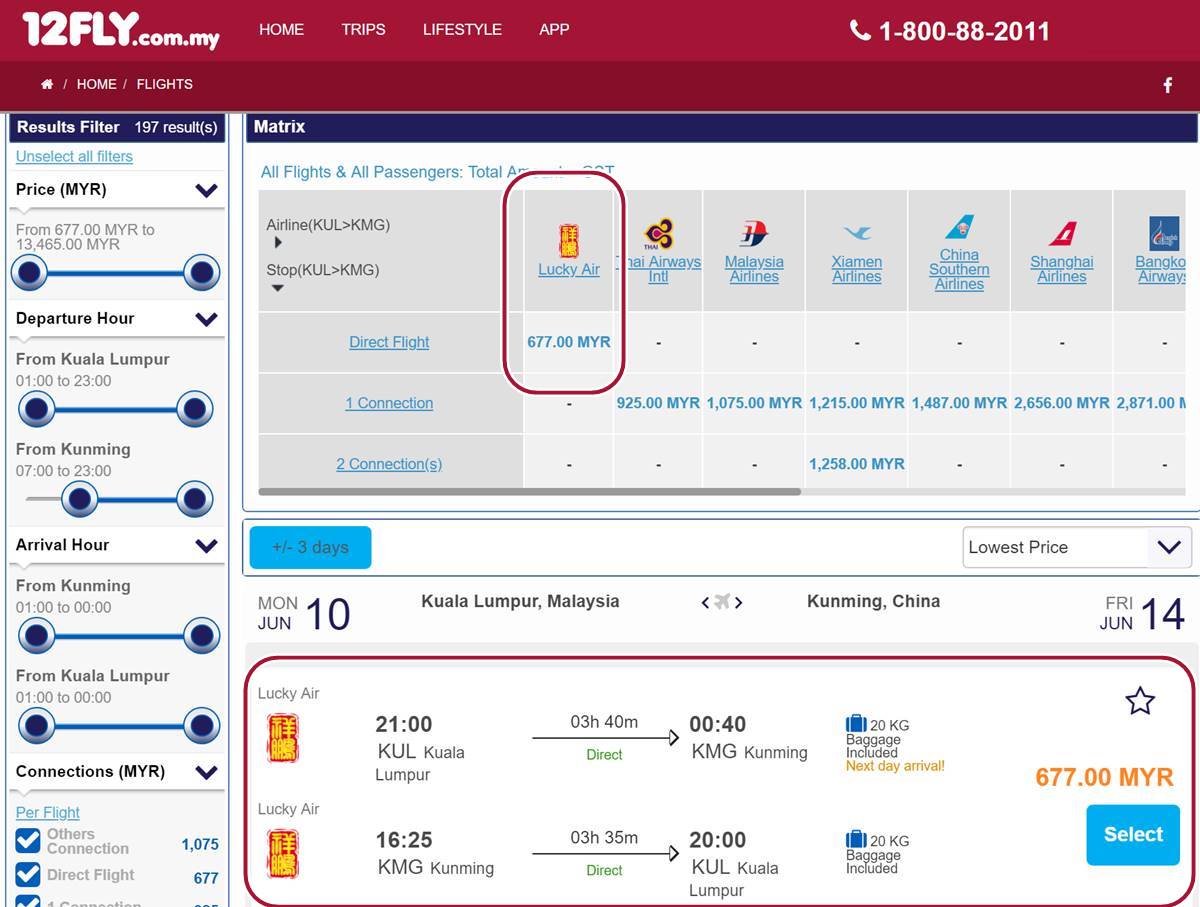The height and width of the screenshot is (907, 1200).
Task: Select the 925.00 MYR Thai Airways fare
Action: [x=658, y=403]
